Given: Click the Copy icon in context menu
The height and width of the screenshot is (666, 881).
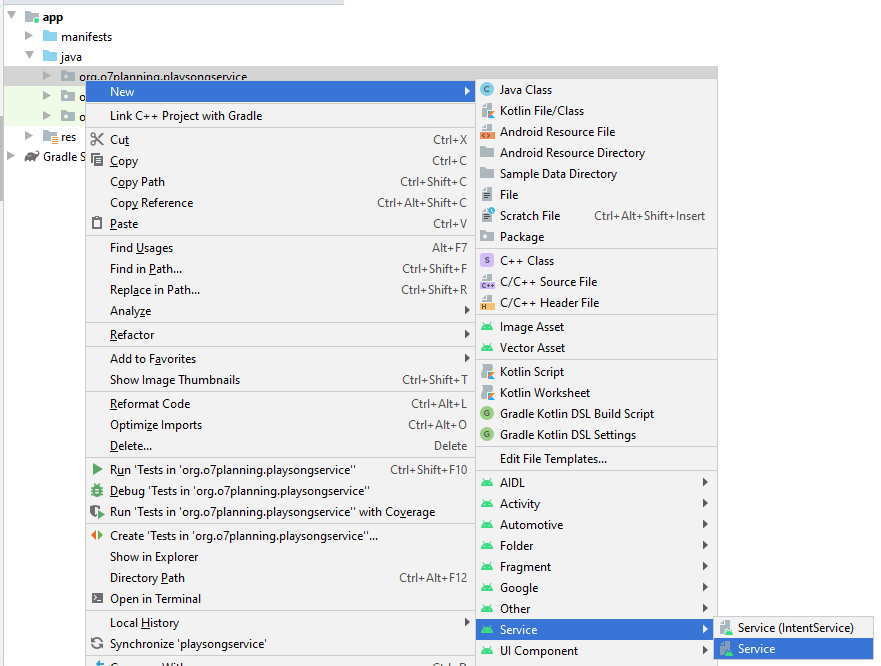Looking at the screenshot, I should pyautogui.click(x=97, y=160).
